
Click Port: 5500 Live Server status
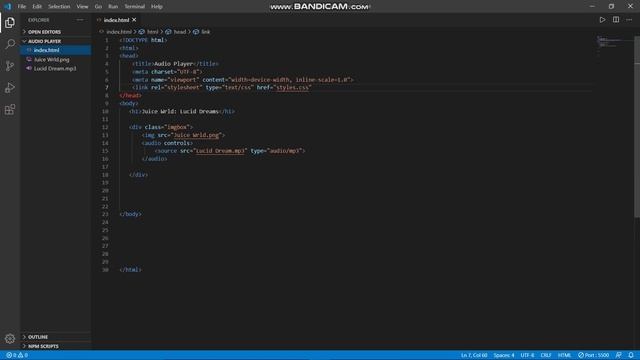click(593, 355)
